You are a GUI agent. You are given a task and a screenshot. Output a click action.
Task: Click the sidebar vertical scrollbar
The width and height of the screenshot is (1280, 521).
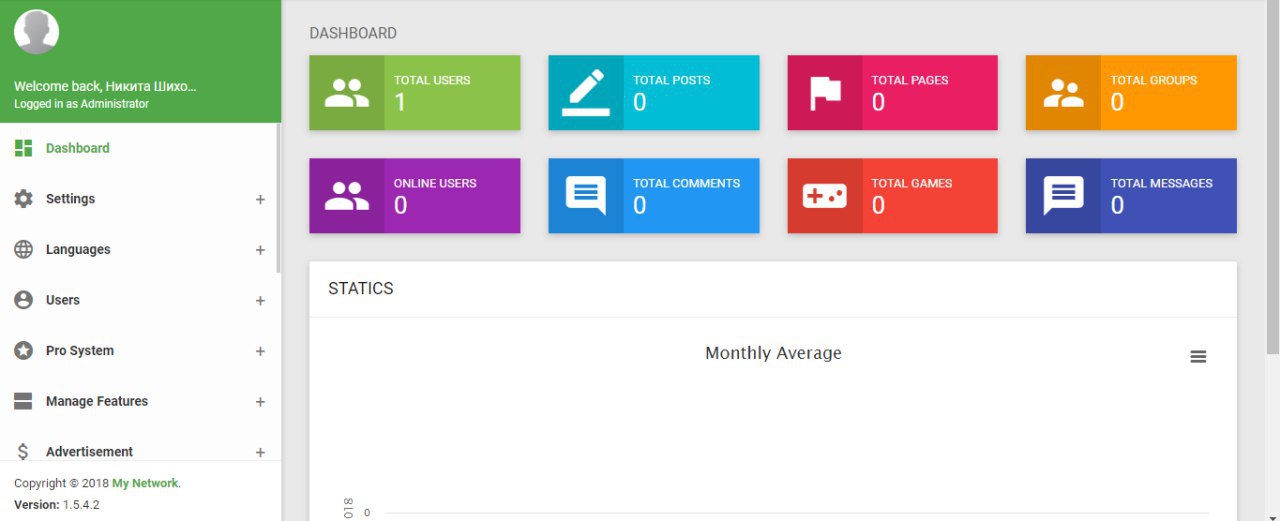(x=279, y=198)
